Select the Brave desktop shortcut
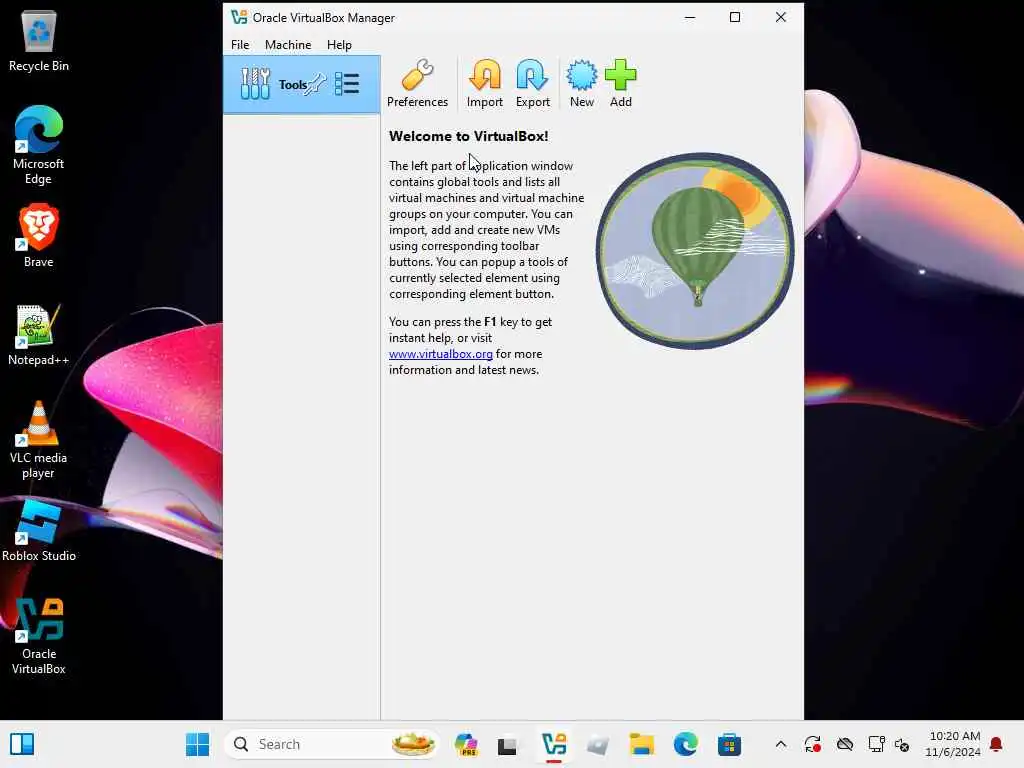 click(x=39, y=236)
